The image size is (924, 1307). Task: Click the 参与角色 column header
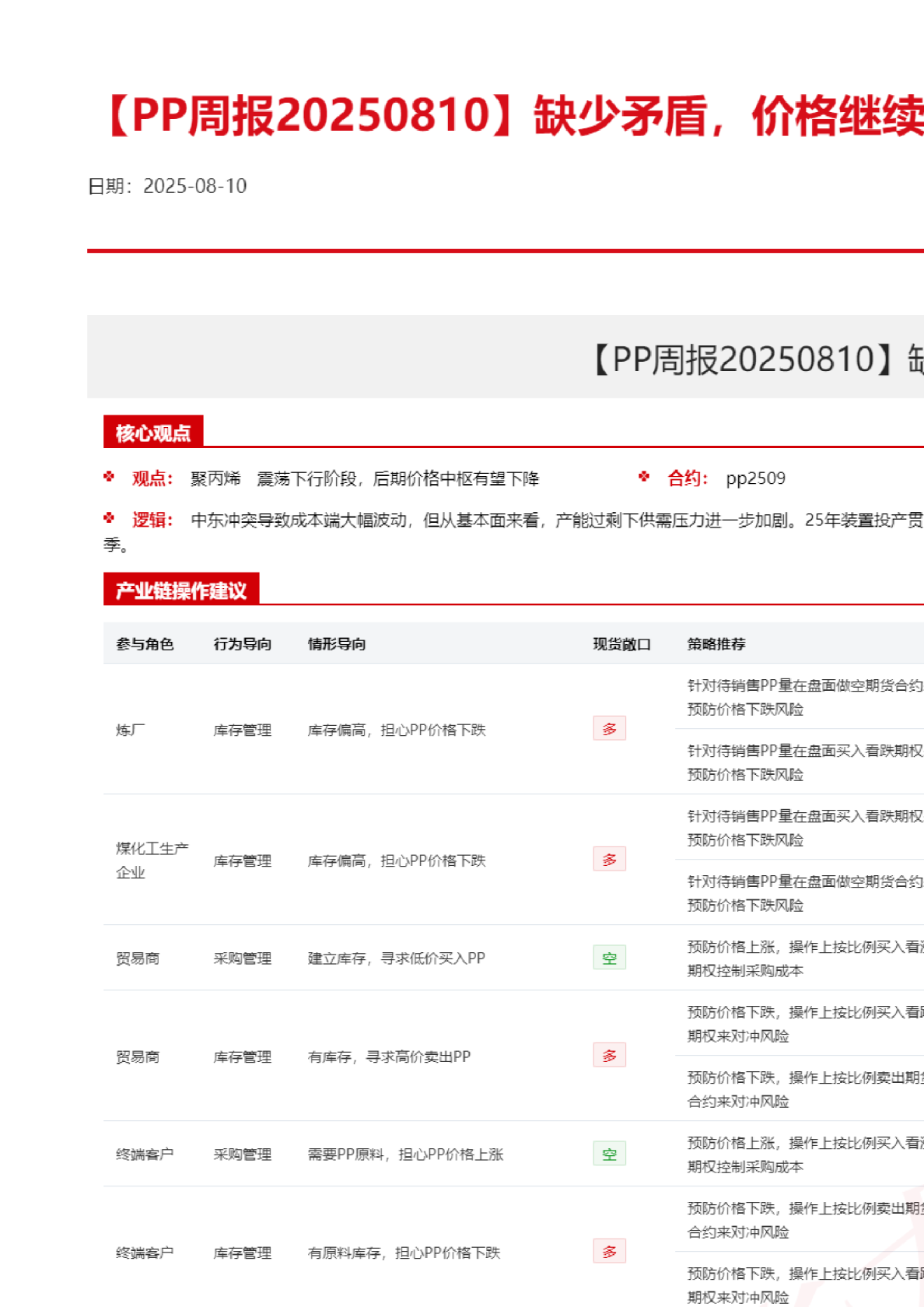click(145, 644)
